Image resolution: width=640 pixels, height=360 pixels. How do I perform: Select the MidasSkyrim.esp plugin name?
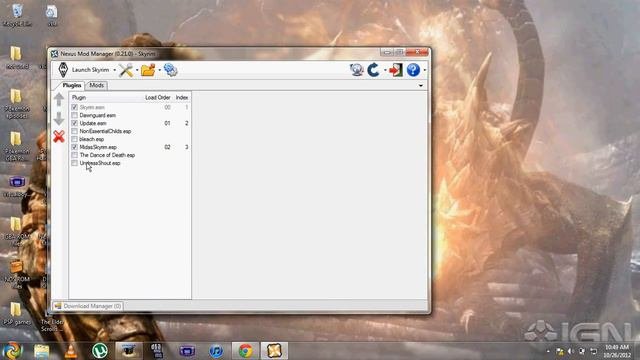(98, 147)
